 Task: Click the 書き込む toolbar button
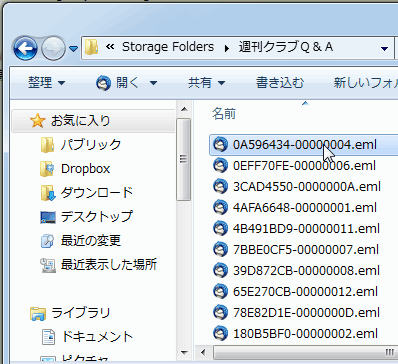pyautogui.click(x=280, y=82)
